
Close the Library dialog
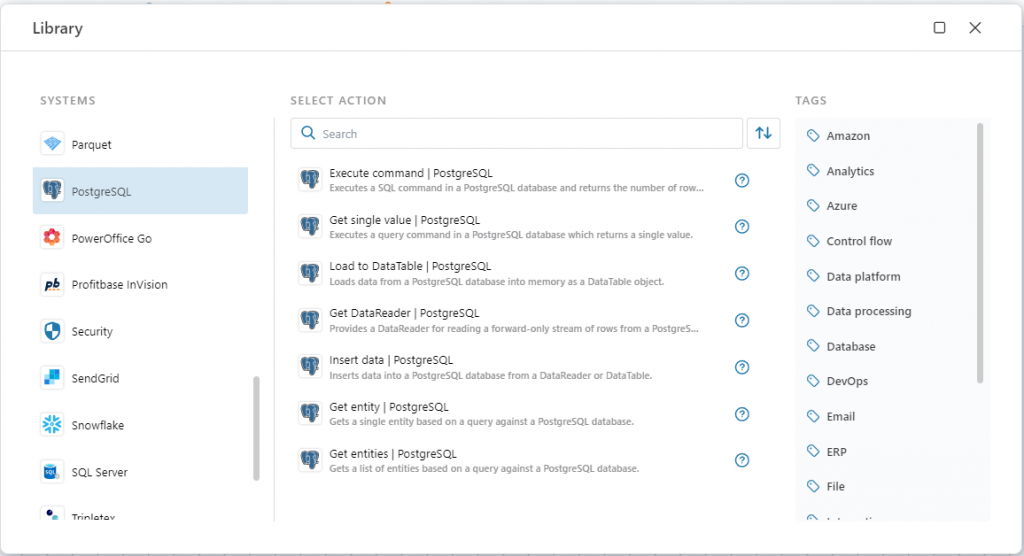coord(975,27)
